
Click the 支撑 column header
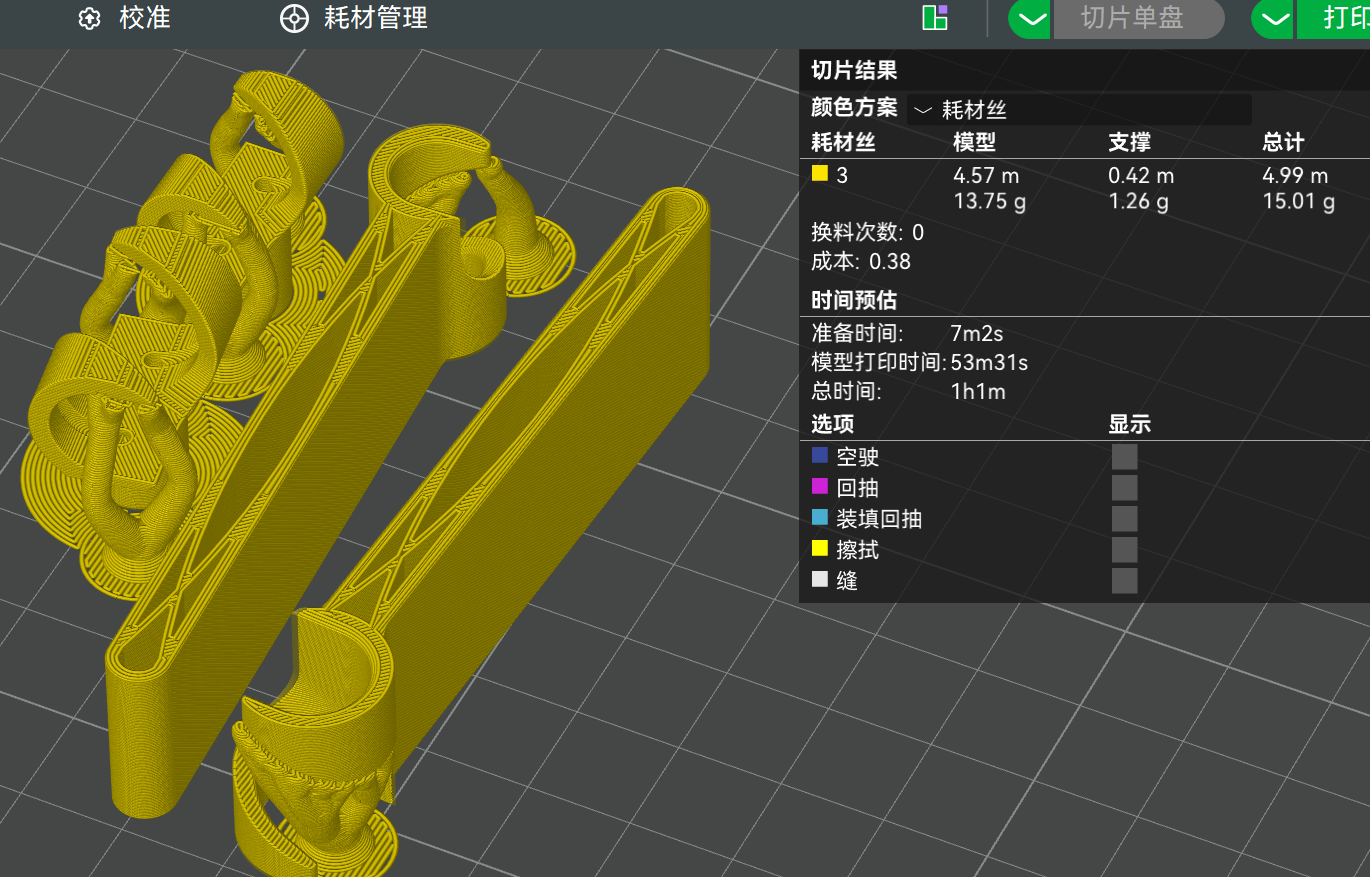coord(1129,143)
